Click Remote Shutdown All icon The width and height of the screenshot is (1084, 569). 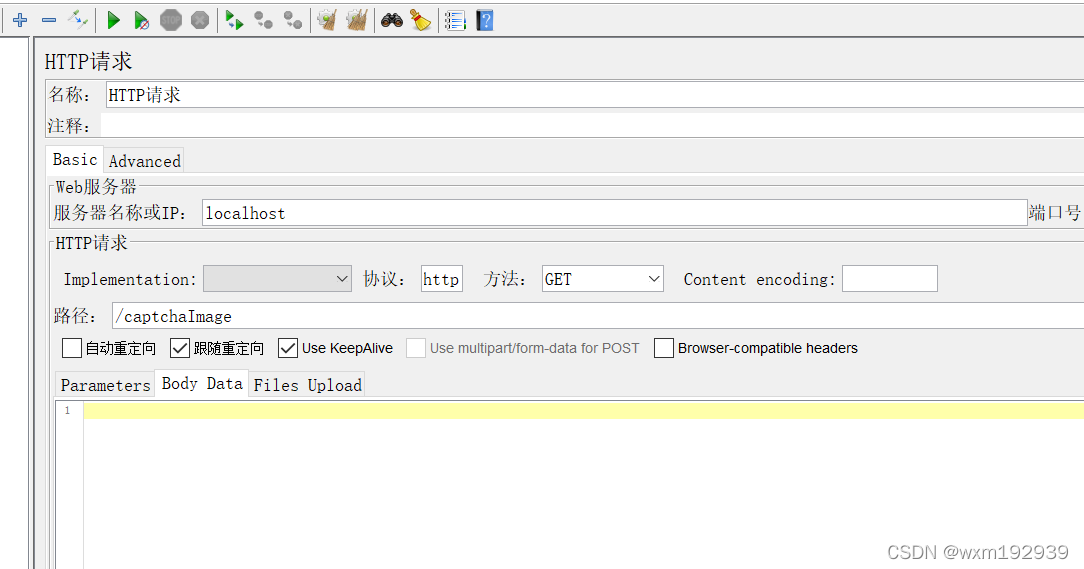point(293,20)
